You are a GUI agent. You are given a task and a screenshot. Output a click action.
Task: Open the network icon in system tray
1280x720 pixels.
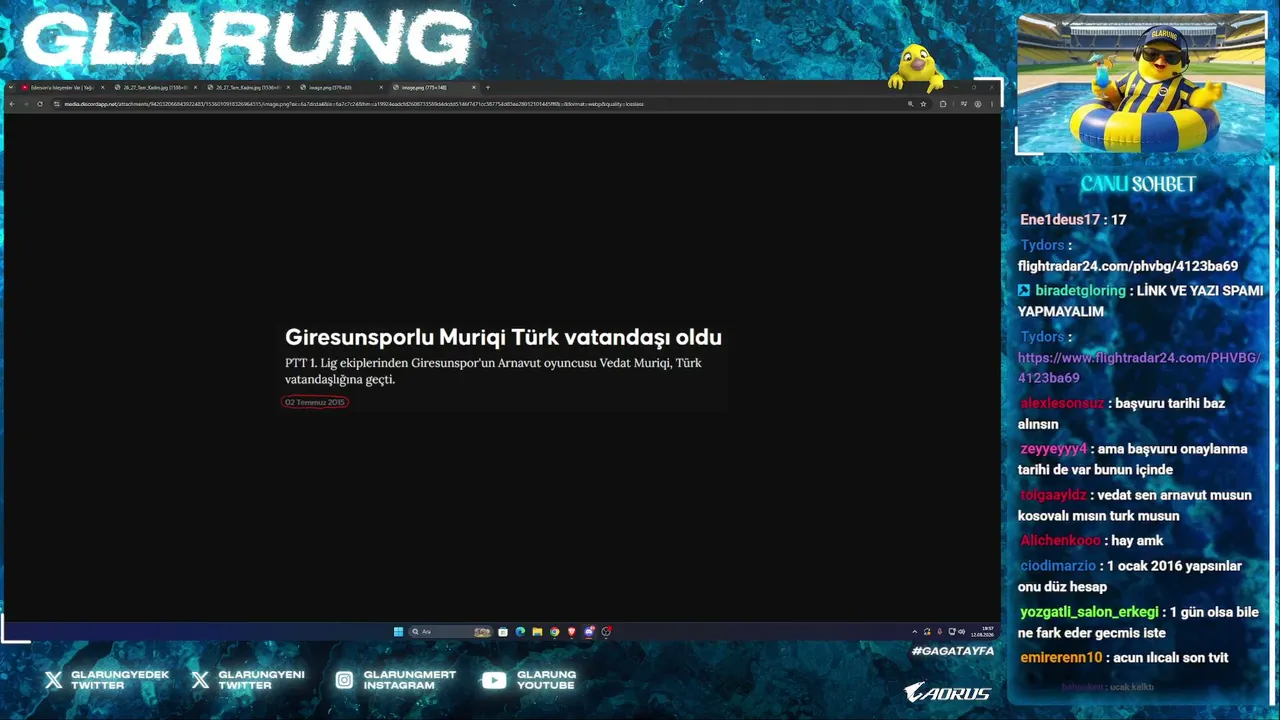click(x=951, y=632)
